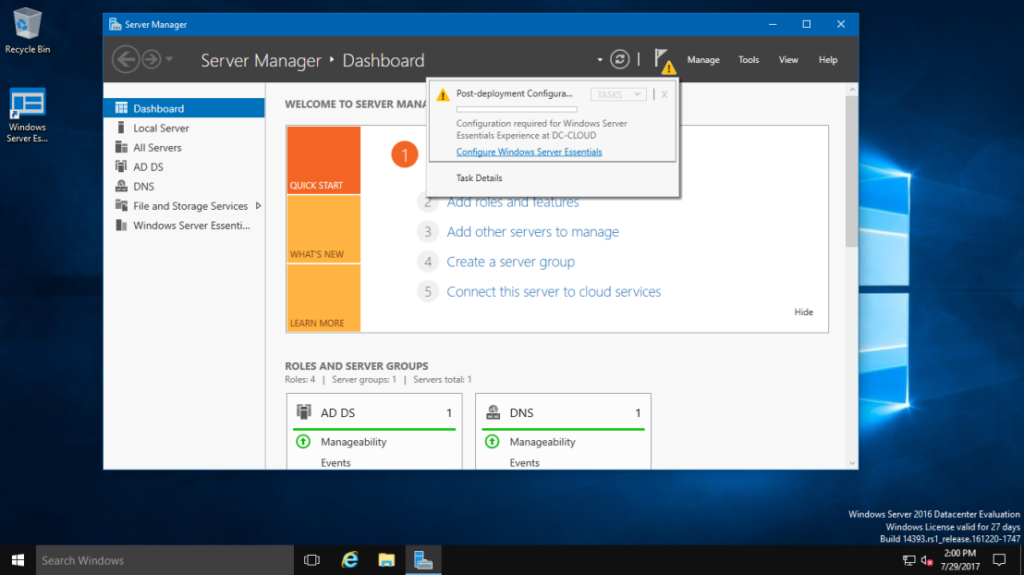Open the TASKS dropdown in notification

pyautogui.click(x=618, y=95)
